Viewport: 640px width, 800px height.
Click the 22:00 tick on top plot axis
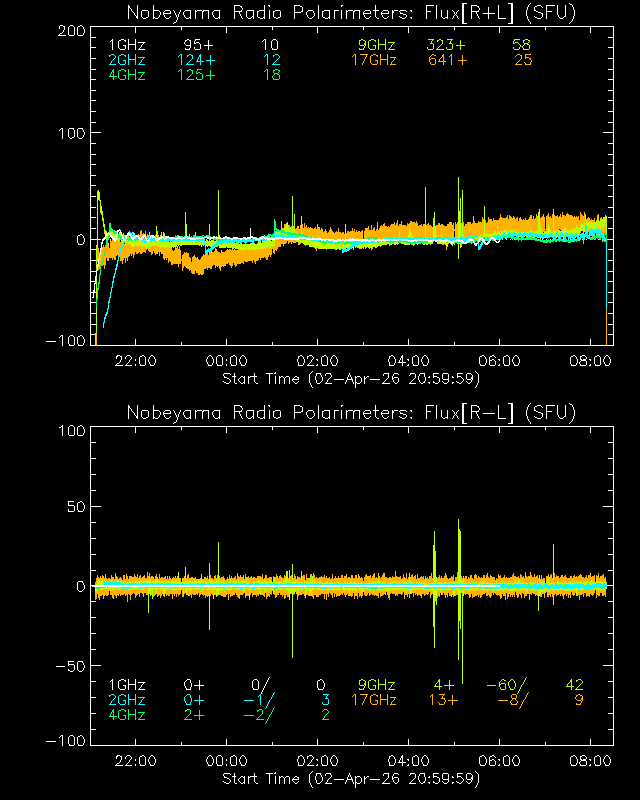[135, 362]
